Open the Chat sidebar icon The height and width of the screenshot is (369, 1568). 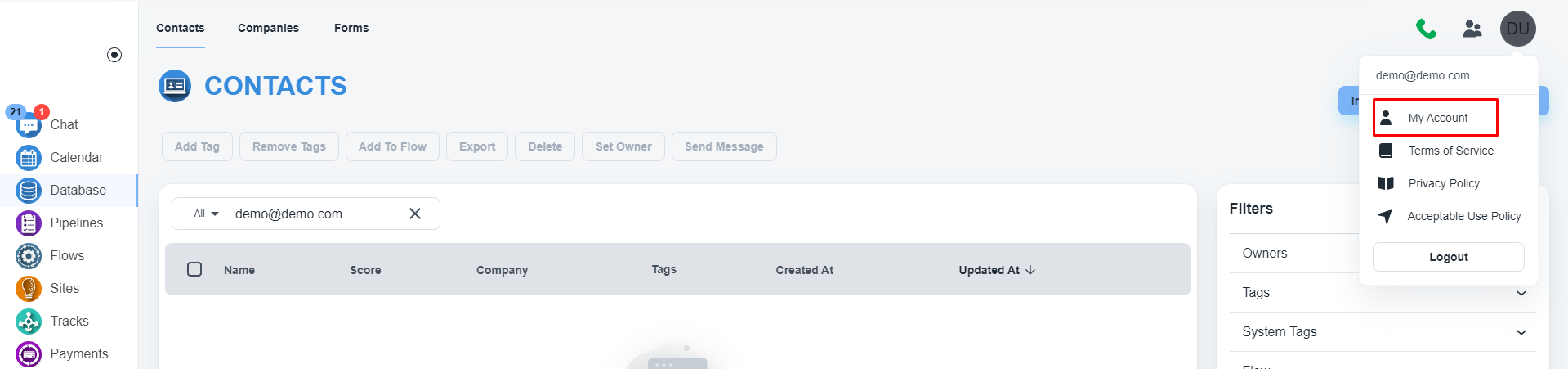pyautogui.click(x=29, y=125)
